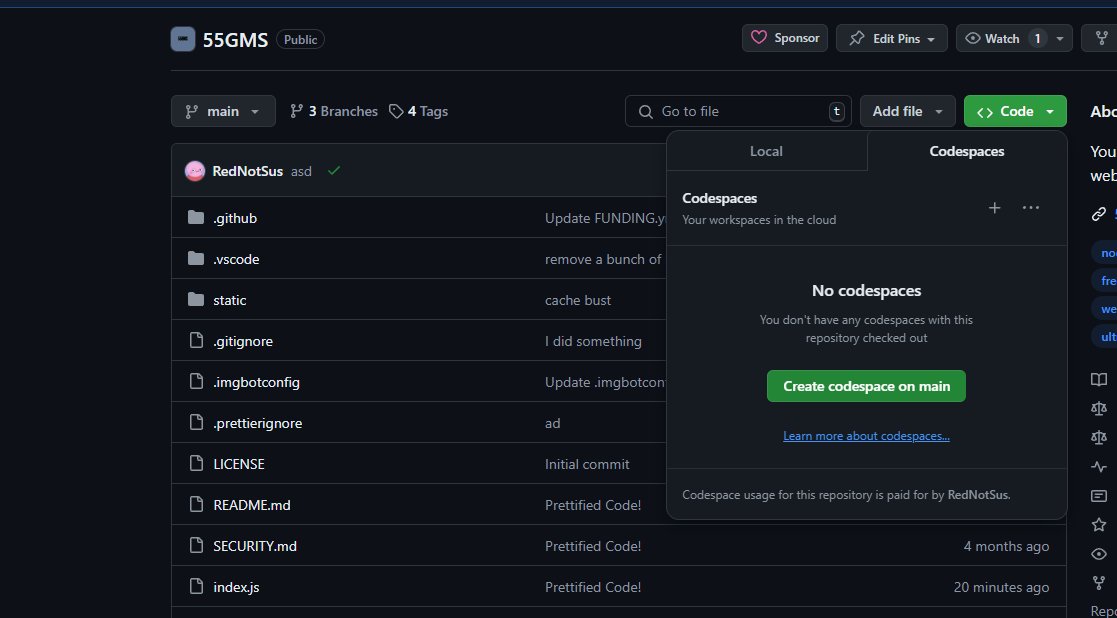Image resolution: width=1117 pixels, height=618 pixels.
Task: Click the sidebar forks icon below the eye
Action: (x=1099, y=583)
